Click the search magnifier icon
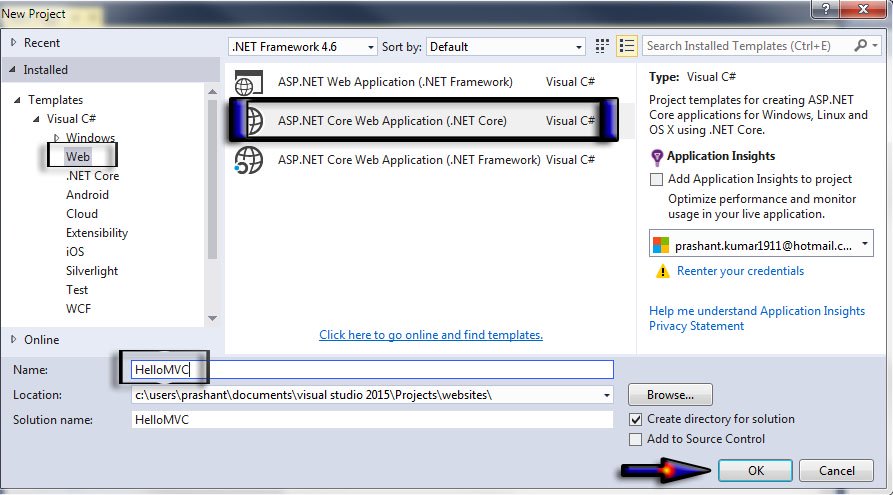This screenshot has width=893, height=495. (x=861, y=46)
